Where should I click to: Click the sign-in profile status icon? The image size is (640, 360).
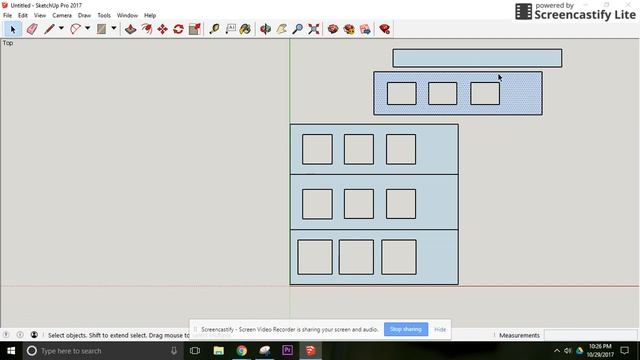click(34, 335)
